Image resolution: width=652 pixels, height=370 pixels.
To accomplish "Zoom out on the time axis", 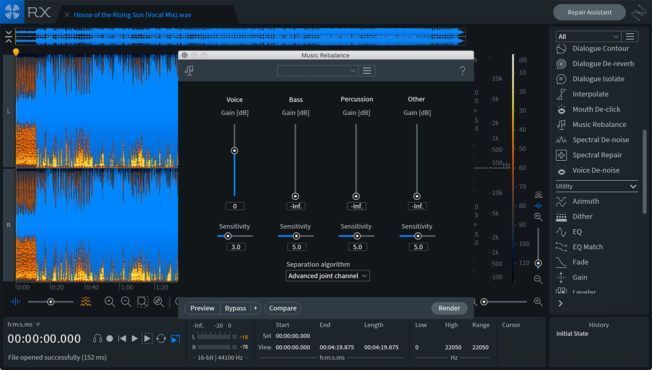I will click(x=126, y=302).
